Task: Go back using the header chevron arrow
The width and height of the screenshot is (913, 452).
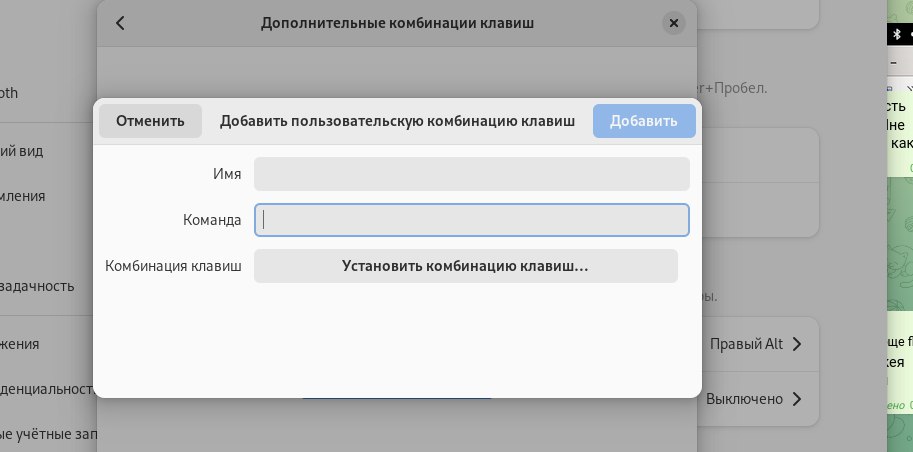Action: (x=121, y=23)
